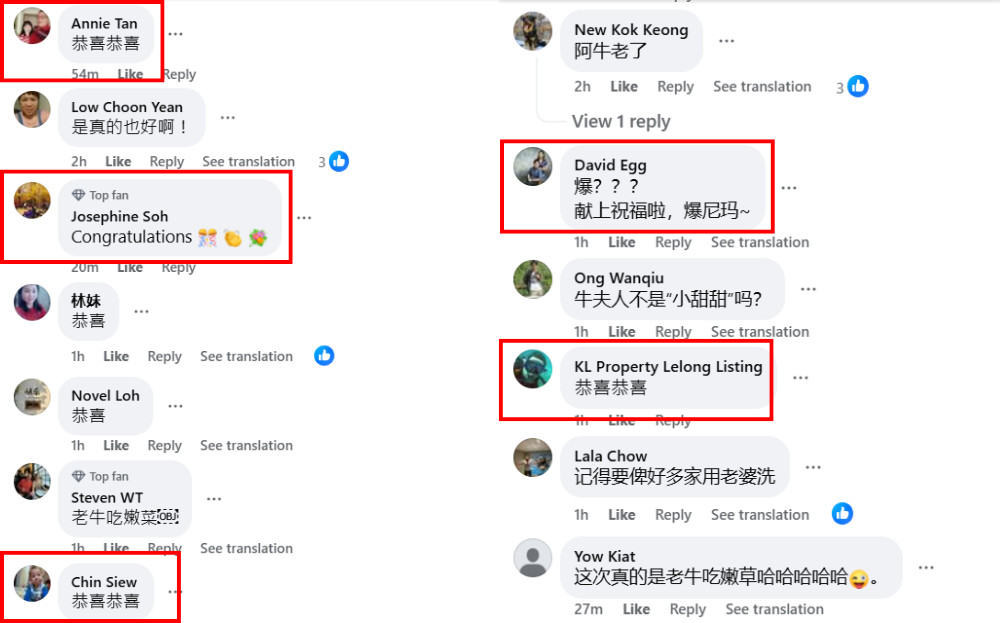Open more options for New Kok Keong's comment
This screenshot has height=623, width=1000.
(x=726, y=41)
